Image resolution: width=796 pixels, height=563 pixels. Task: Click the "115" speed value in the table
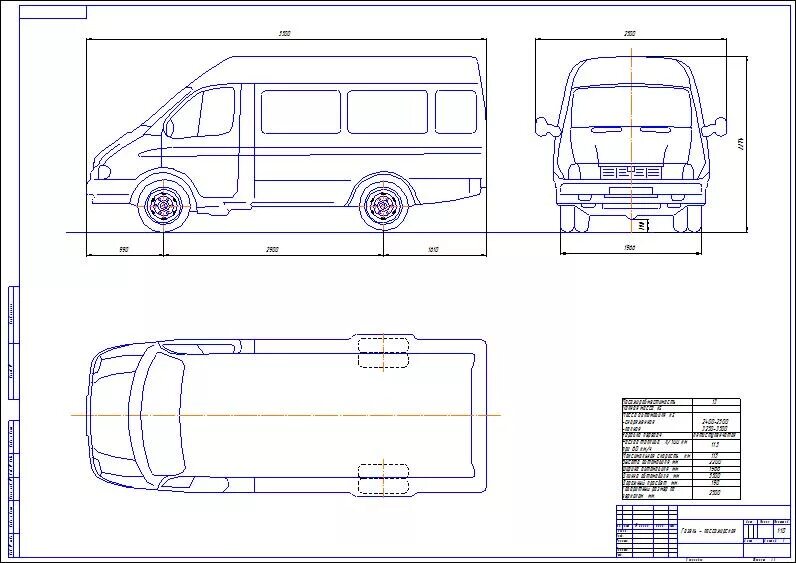715,455
